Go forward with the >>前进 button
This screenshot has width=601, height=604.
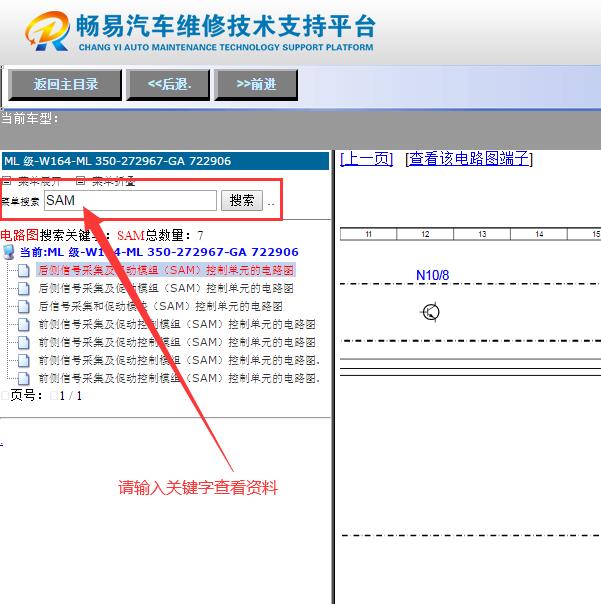point(256,85)
